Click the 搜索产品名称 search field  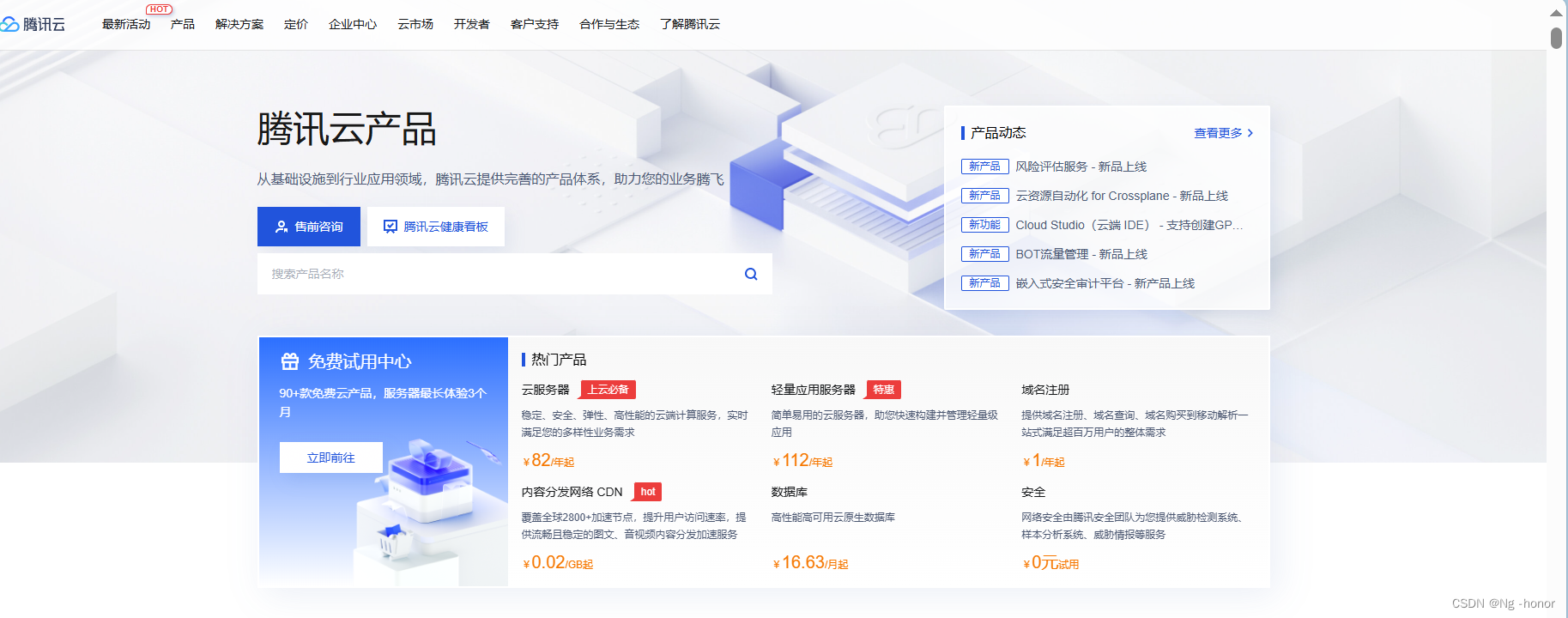coord(515,274)
